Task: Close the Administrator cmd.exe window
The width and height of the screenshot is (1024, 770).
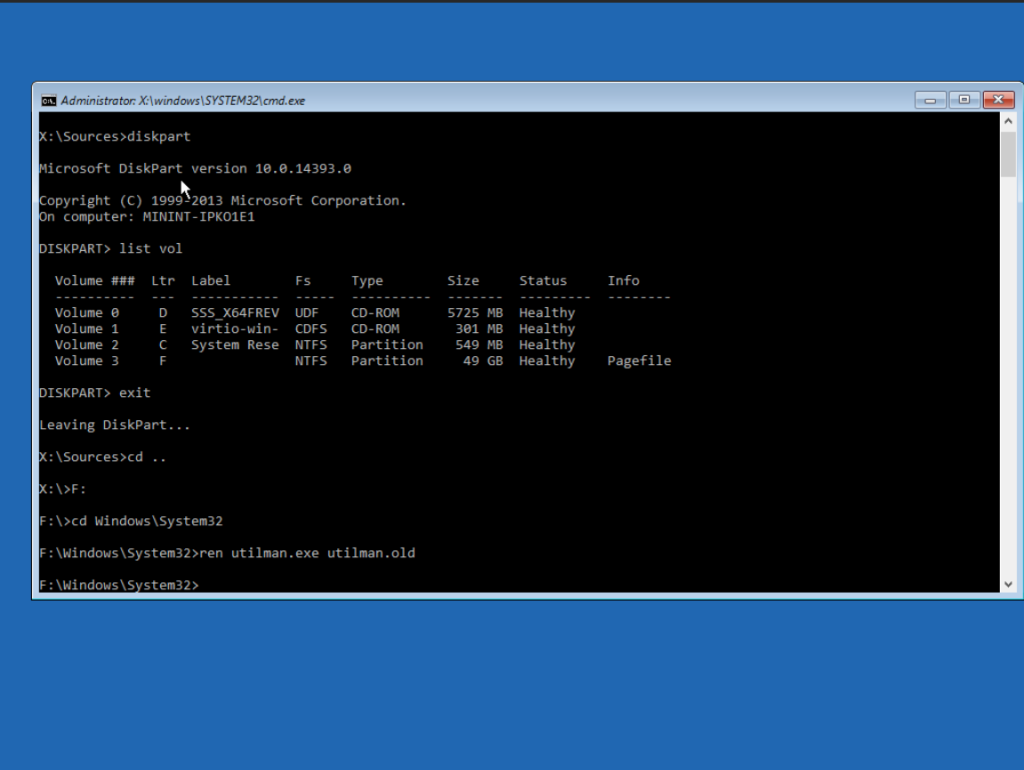Action: (999, 100)
